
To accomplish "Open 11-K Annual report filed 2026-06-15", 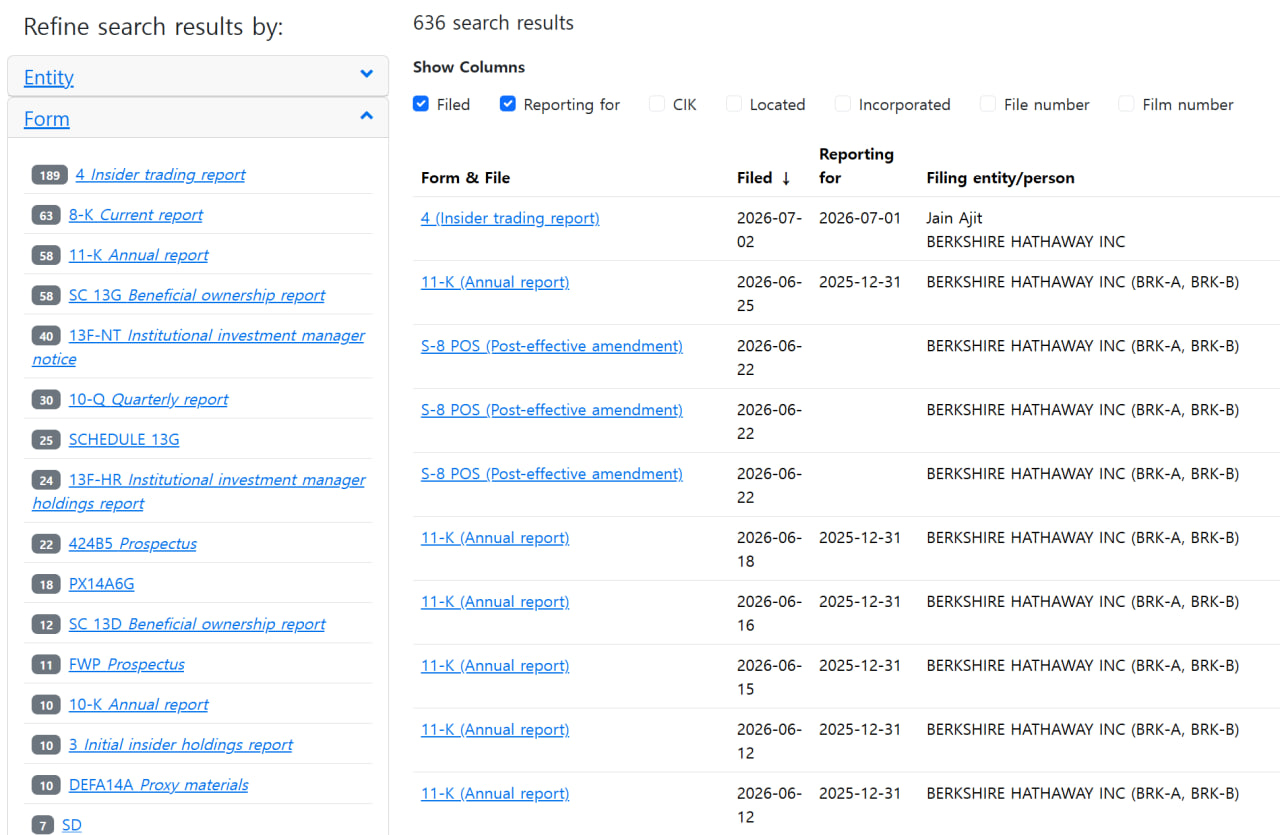I will [x=495, y=666].
